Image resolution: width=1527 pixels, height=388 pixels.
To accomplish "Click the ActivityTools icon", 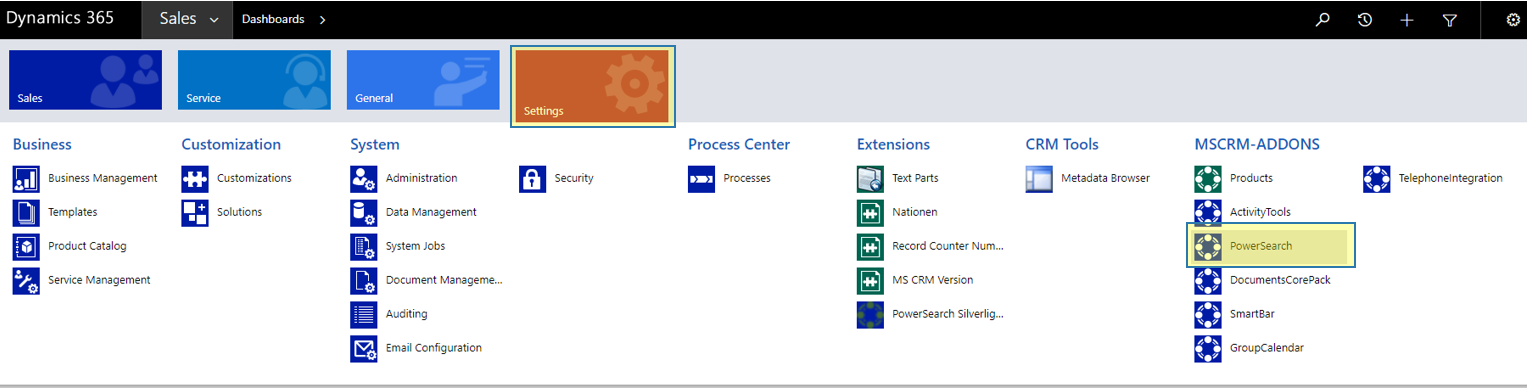I will point(1209,213).
